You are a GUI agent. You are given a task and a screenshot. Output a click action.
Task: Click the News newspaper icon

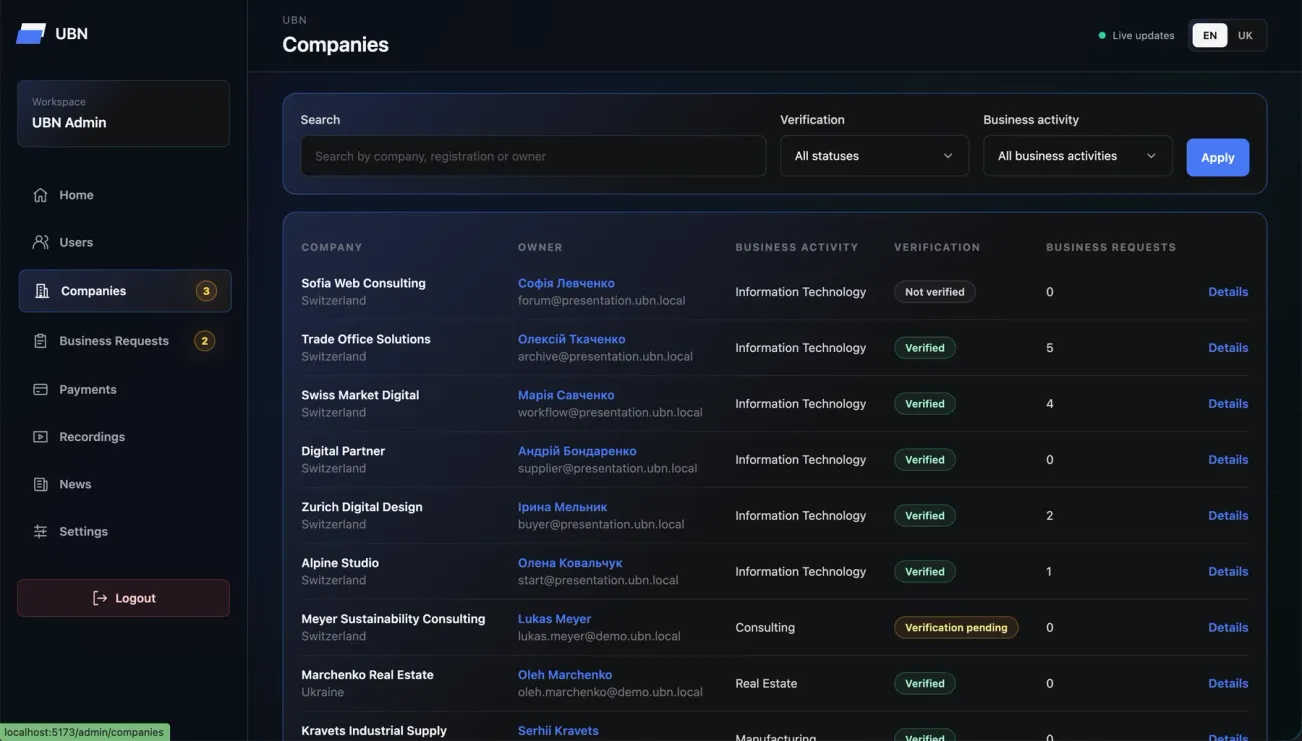40,484
